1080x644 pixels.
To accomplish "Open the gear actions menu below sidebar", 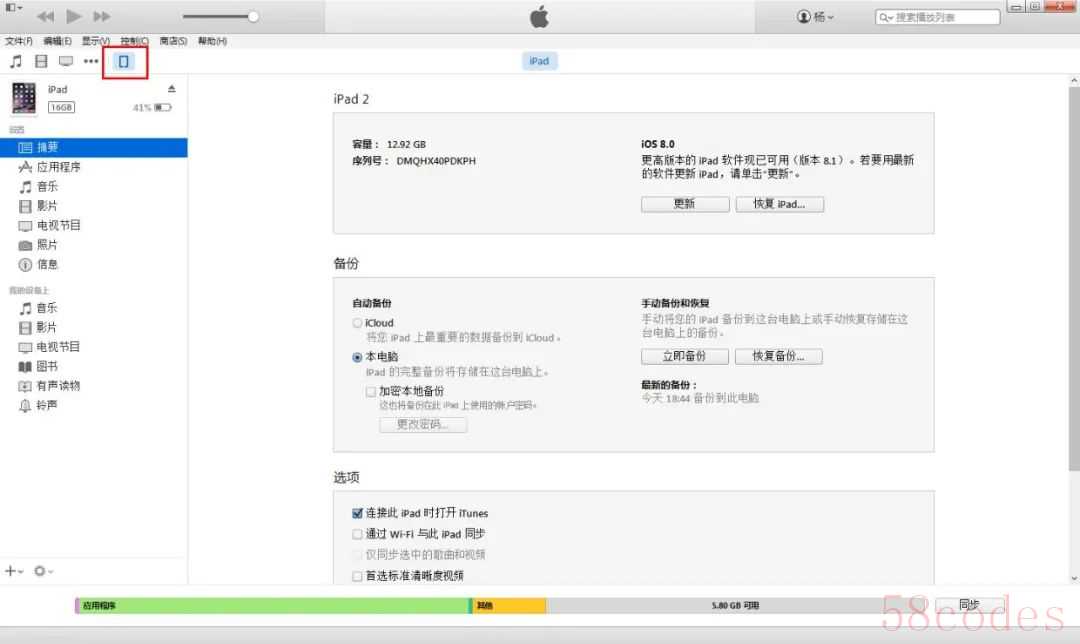I will [x=43, y=571].
